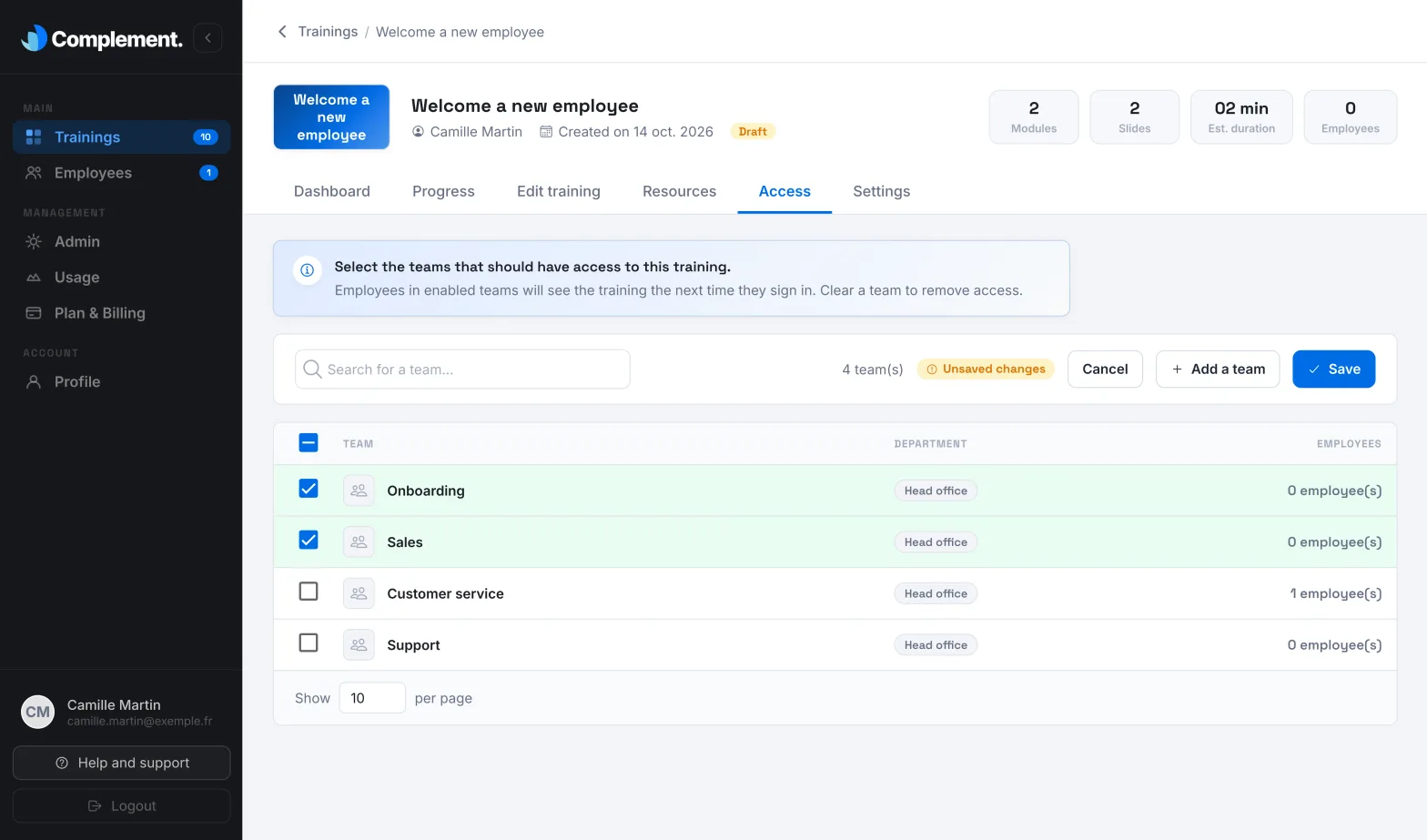Click the Trainings breadcrumb link

[328, 32]
